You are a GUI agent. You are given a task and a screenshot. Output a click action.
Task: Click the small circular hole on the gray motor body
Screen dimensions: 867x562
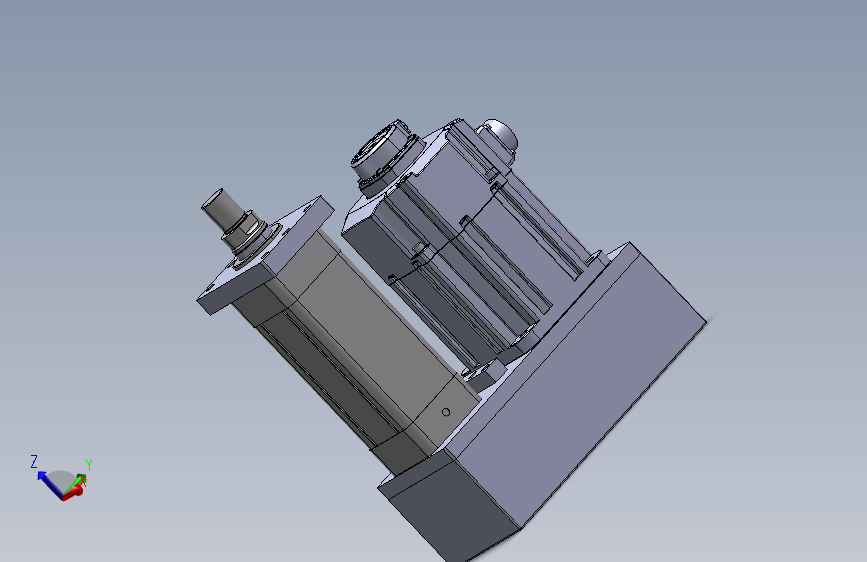pos(446,412)
